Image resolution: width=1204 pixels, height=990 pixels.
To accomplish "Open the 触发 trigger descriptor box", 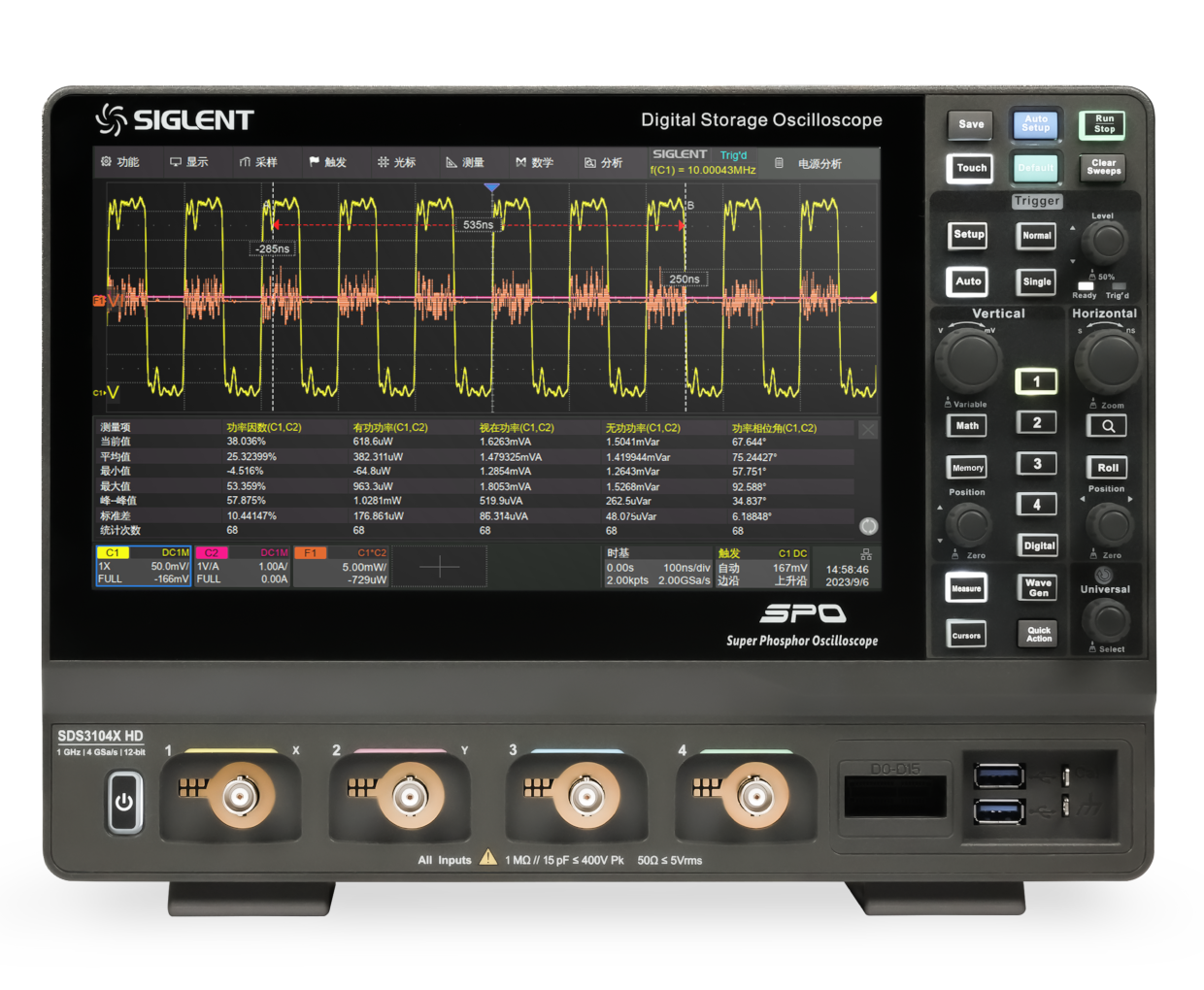I will [x=762, y=567].
